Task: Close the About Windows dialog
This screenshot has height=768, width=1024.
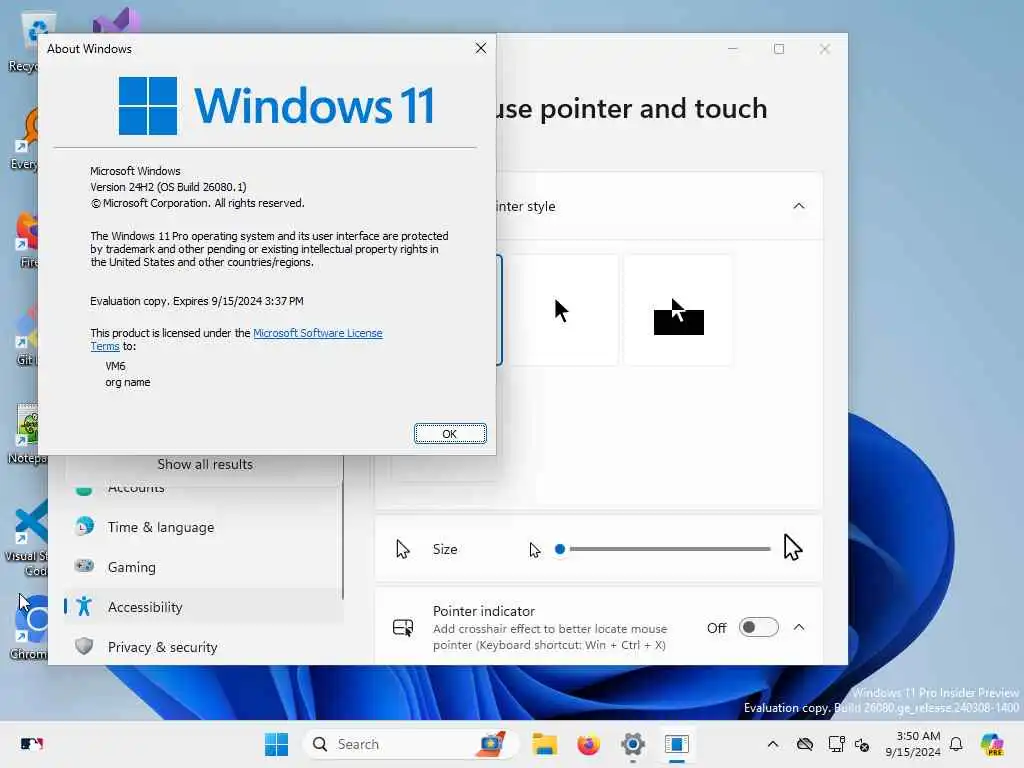Action: pyautogui.click(x=481, y=48)
